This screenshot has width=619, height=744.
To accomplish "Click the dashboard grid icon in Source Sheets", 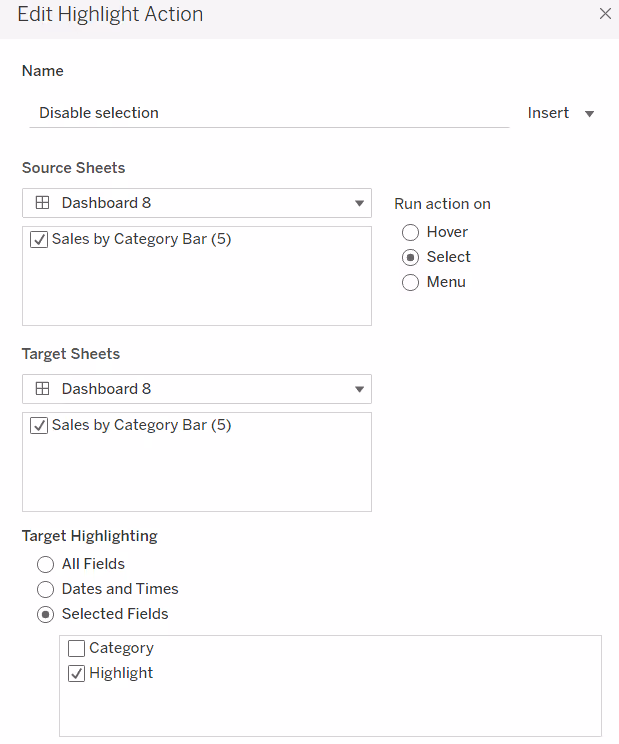I will coord(42,203).
